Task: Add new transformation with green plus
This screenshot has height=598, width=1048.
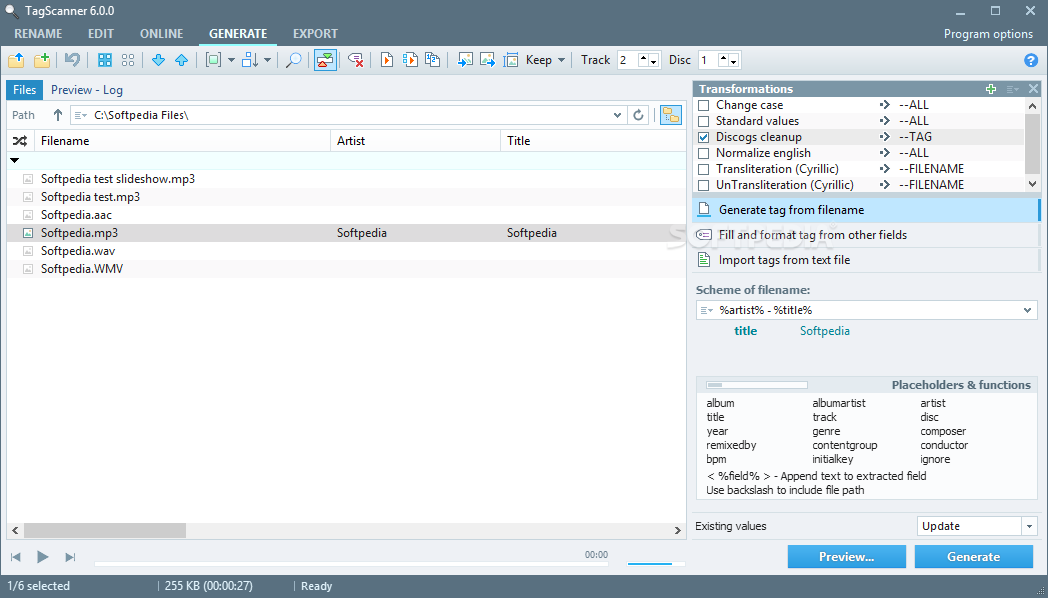Action: [991, 89]
